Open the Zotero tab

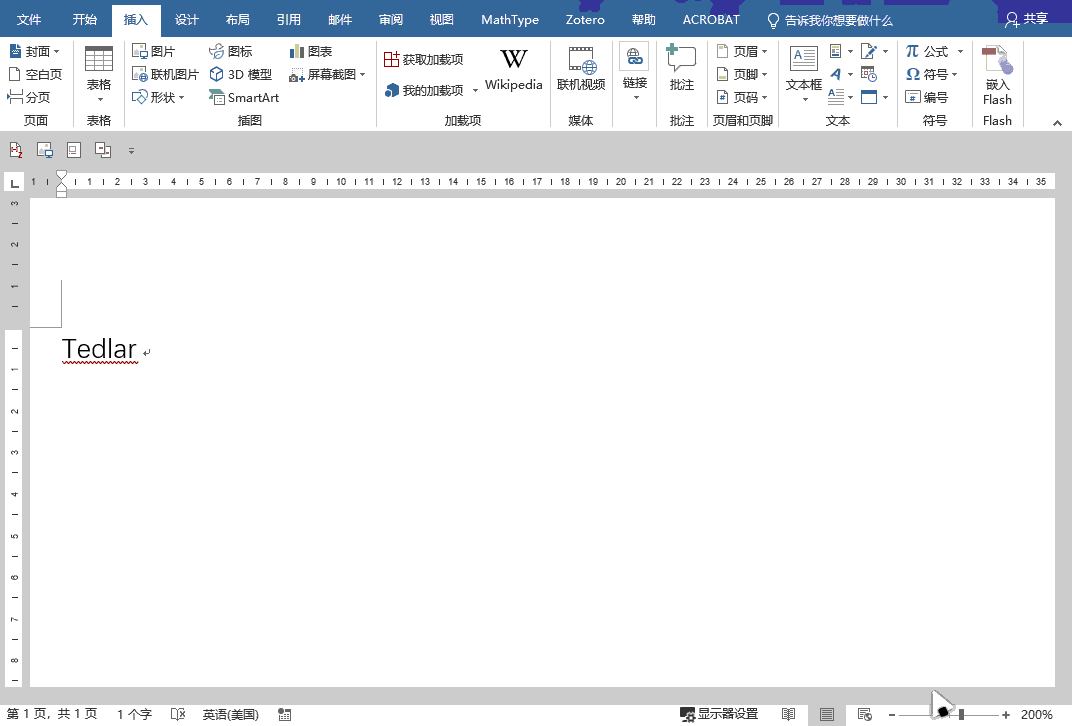[x=584, y=19]
